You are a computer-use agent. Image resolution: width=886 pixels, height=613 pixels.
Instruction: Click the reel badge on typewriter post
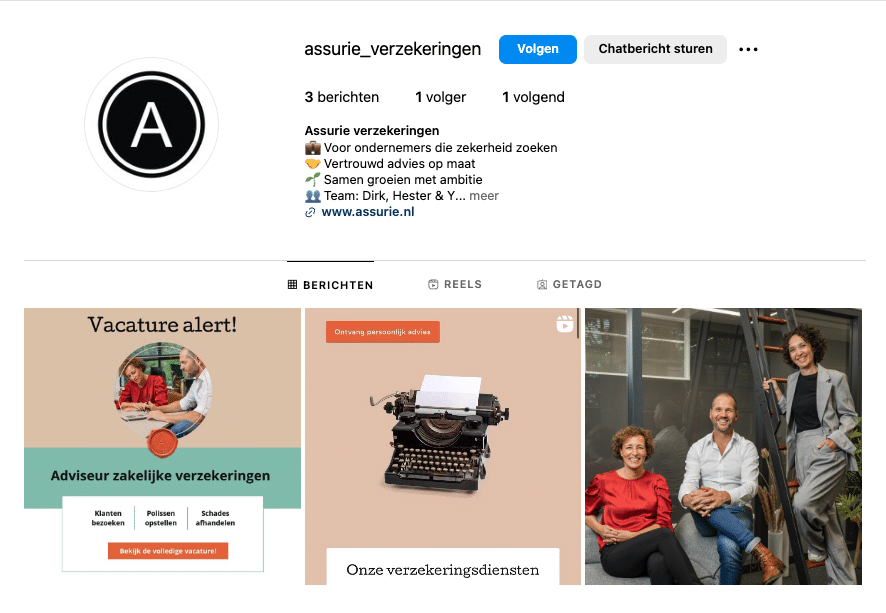564,324
